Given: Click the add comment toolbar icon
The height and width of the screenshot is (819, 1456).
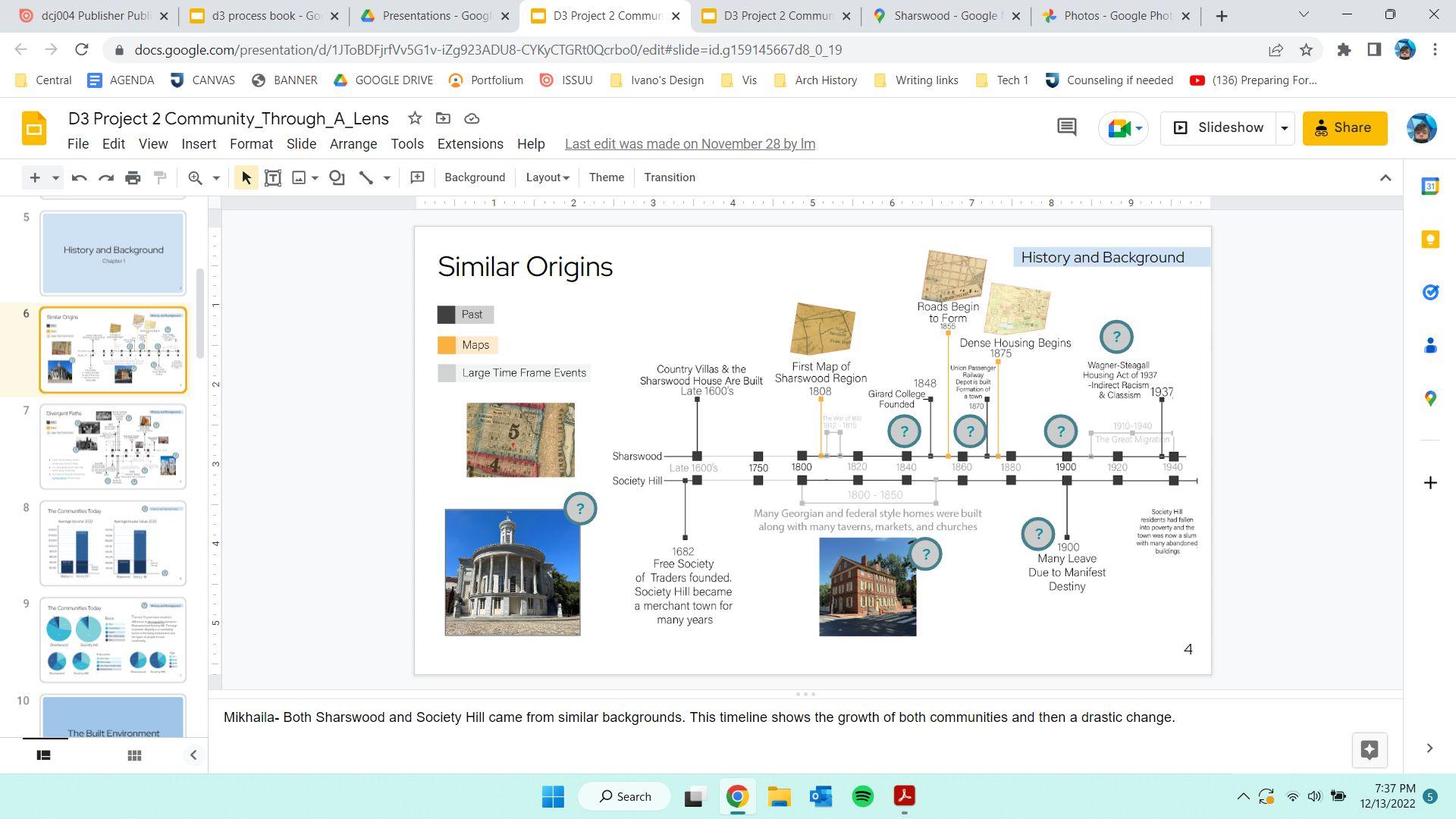Looking at the screenshot, I should 417,177.
